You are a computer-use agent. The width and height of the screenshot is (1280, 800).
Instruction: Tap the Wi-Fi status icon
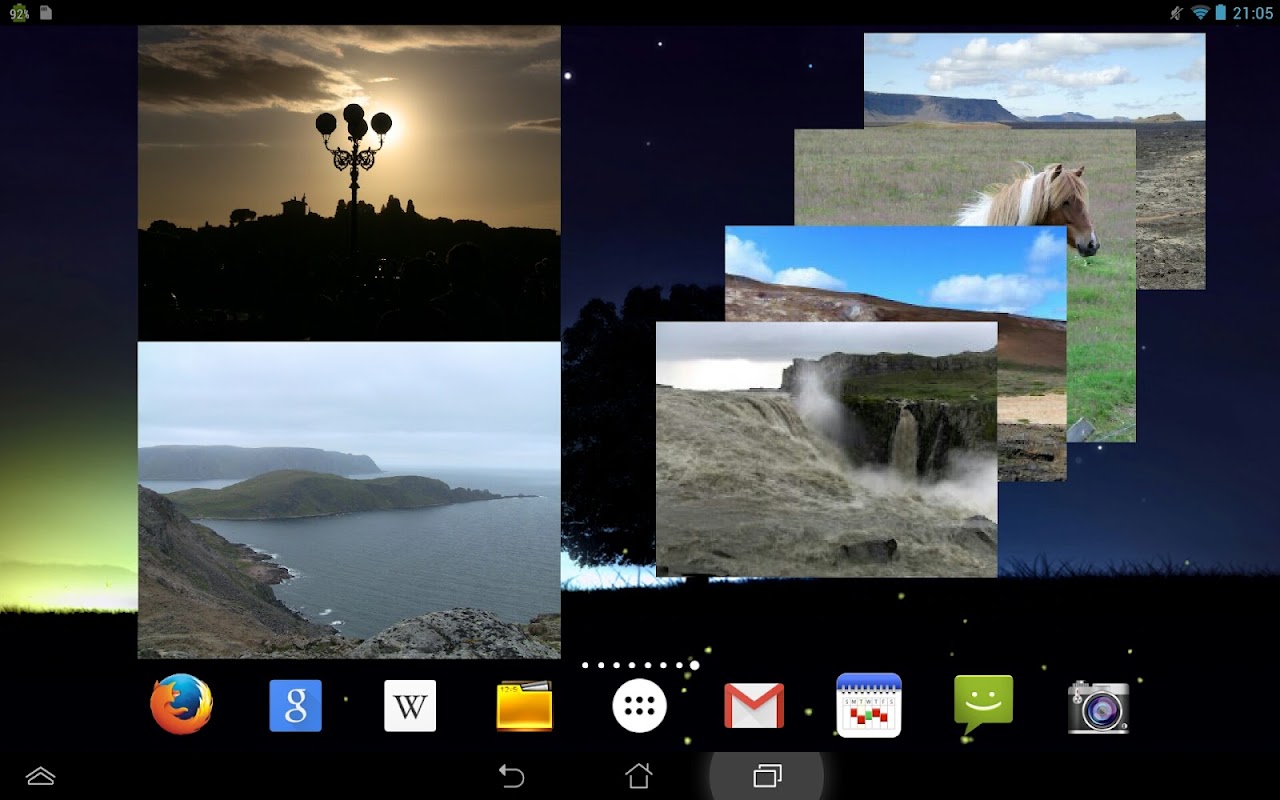(1200, 13)
